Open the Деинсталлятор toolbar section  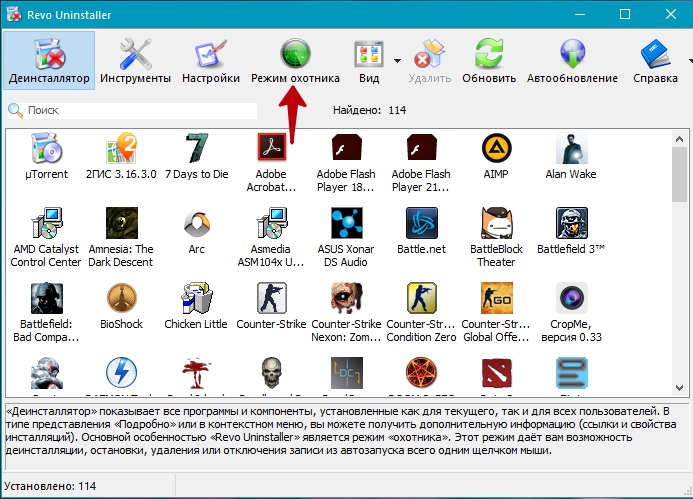pyautogui.click(x=49, y=60)
